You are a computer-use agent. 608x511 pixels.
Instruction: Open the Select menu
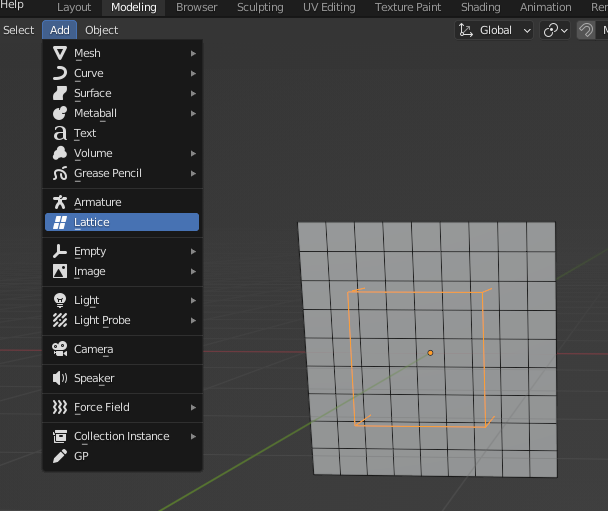18,30
